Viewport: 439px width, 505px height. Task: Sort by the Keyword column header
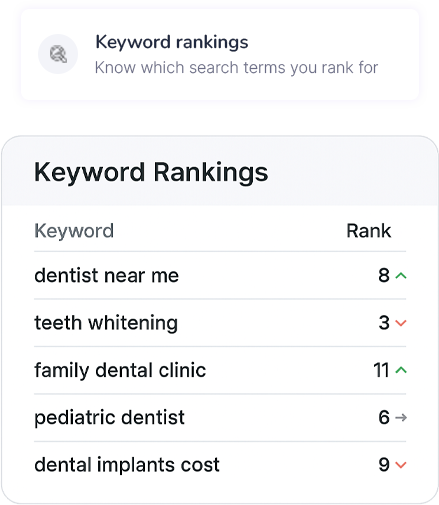coord(74,231)
